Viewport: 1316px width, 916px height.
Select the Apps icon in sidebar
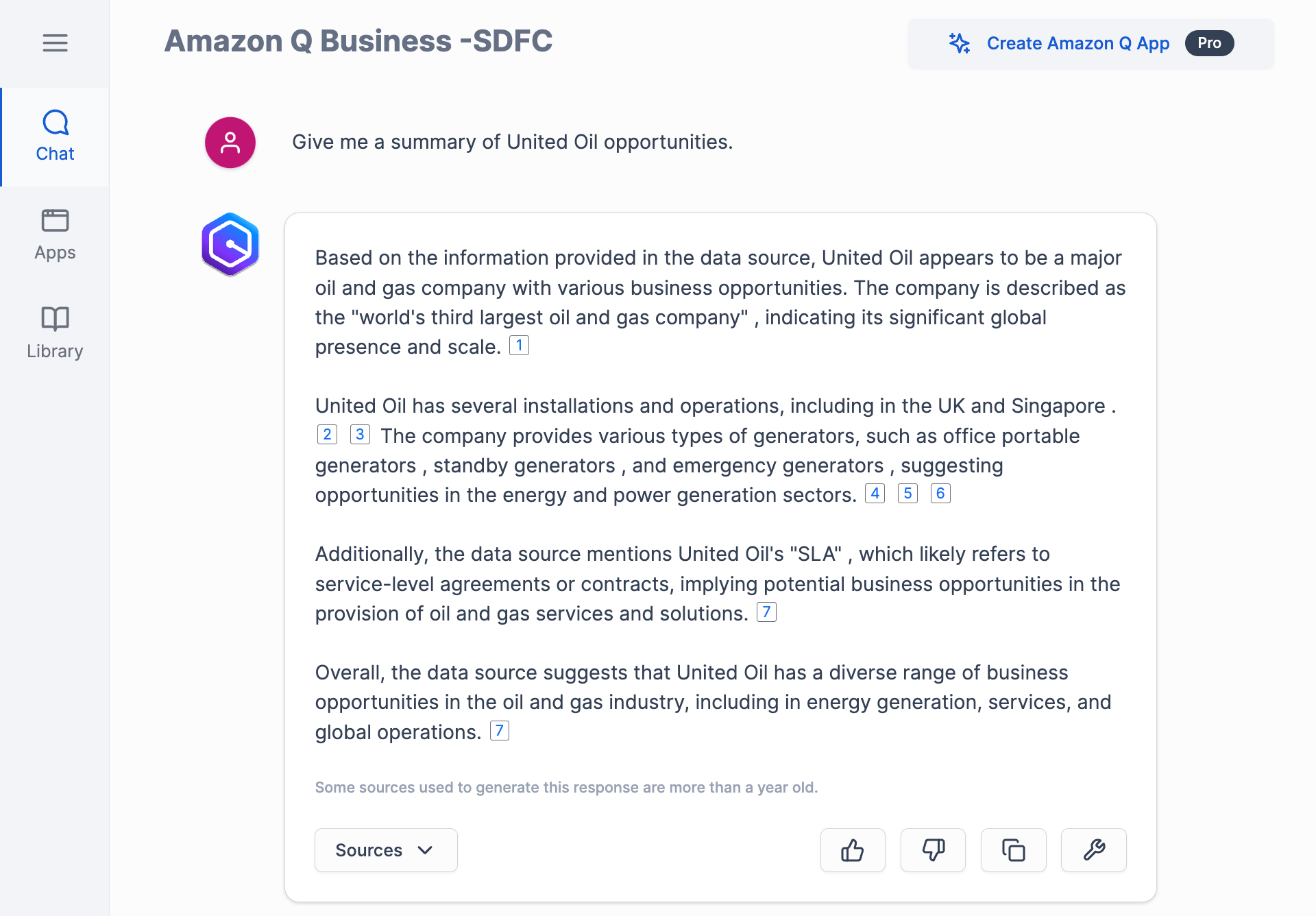click(x=55, y=221)
